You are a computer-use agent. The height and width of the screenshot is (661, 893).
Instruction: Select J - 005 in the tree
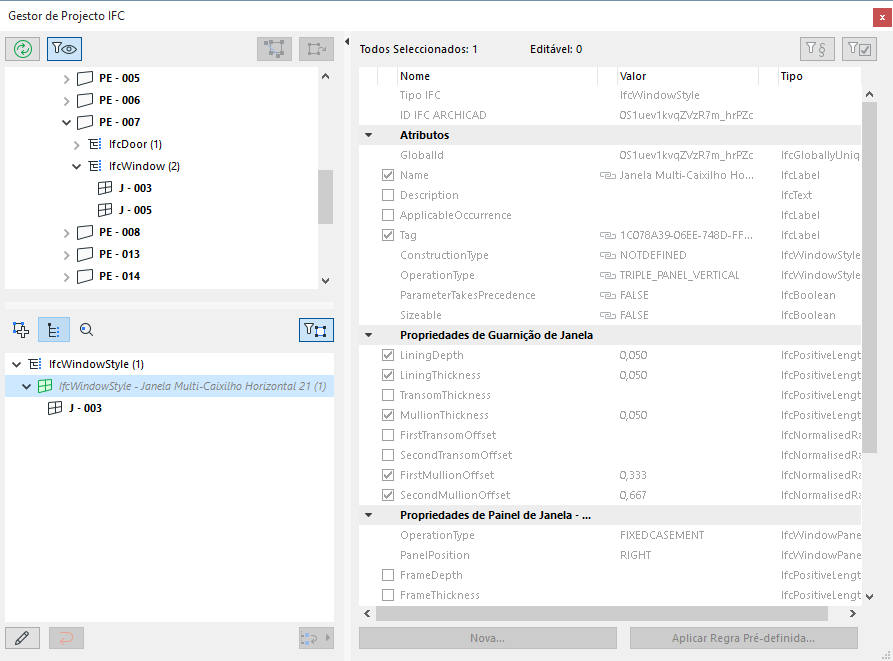coord(135,210)
